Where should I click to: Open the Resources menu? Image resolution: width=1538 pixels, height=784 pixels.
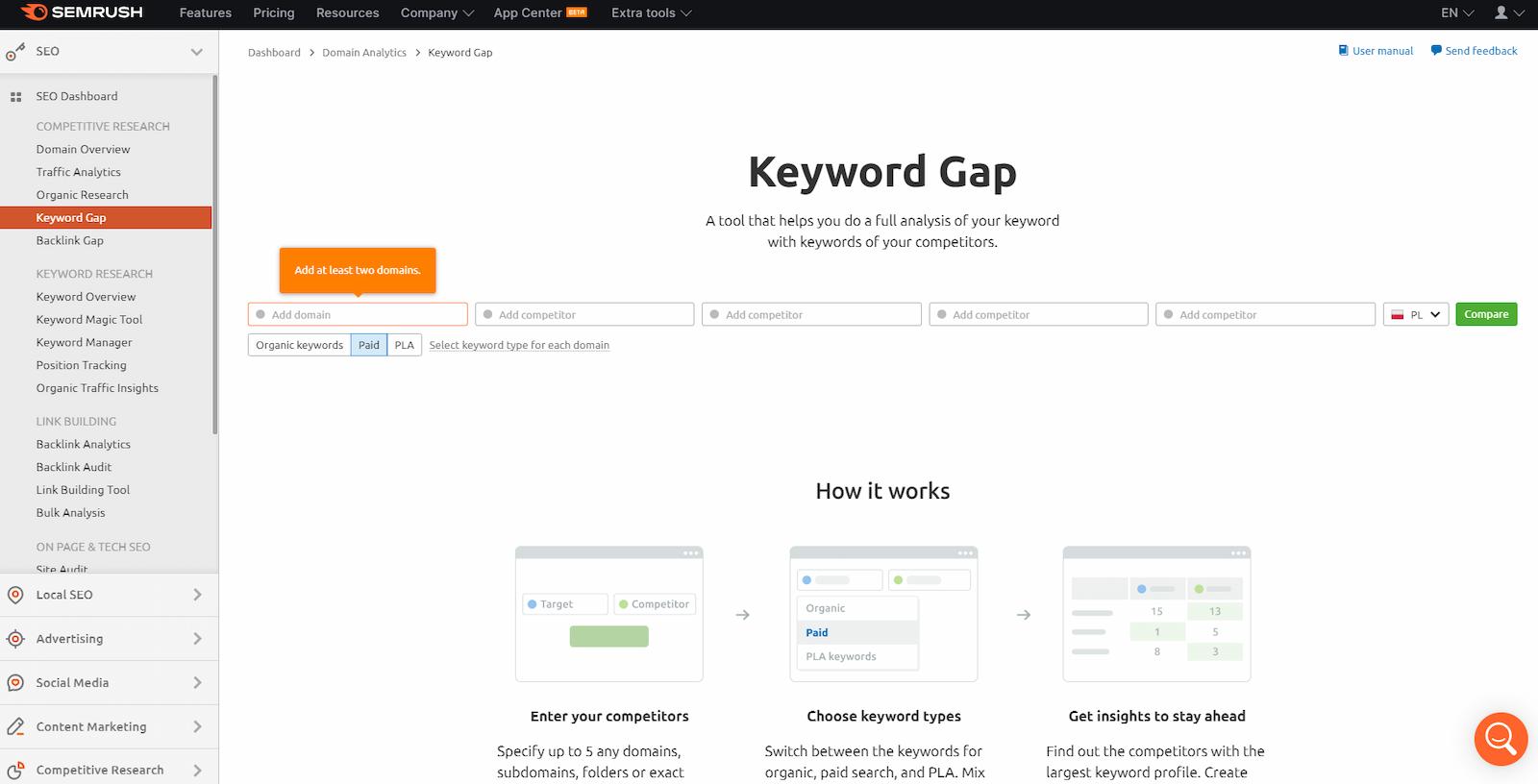pos(348,12)
